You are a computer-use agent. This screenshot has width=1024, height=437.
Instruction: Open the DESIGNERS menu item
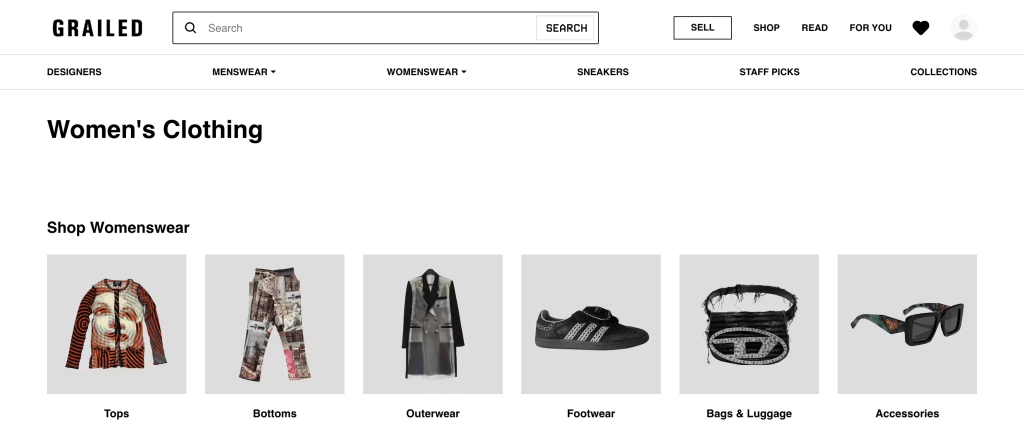74,72
